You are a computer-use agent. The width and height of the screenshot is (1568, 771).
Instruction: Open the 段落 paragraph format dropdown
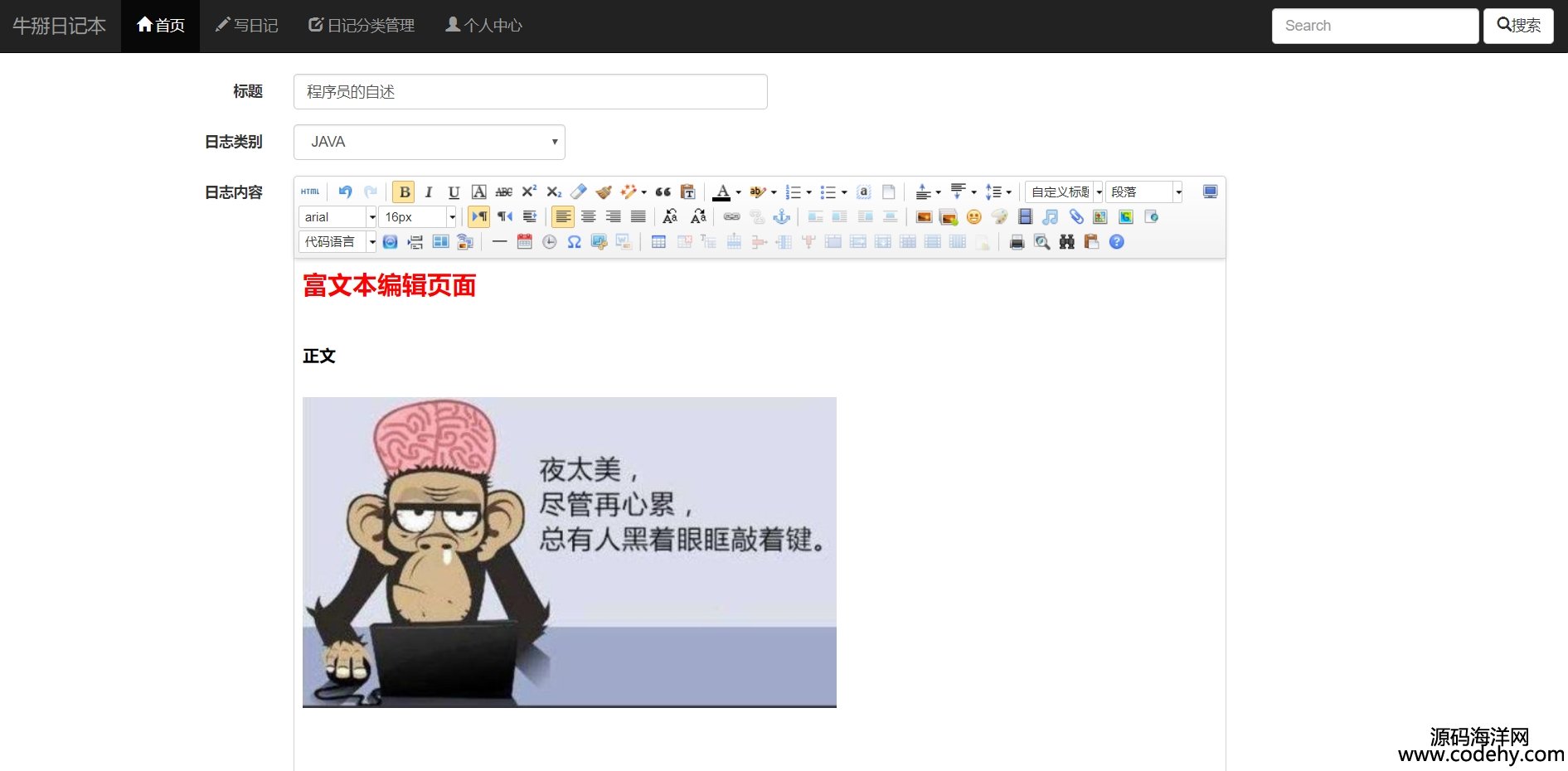(x=1144, y=192)
